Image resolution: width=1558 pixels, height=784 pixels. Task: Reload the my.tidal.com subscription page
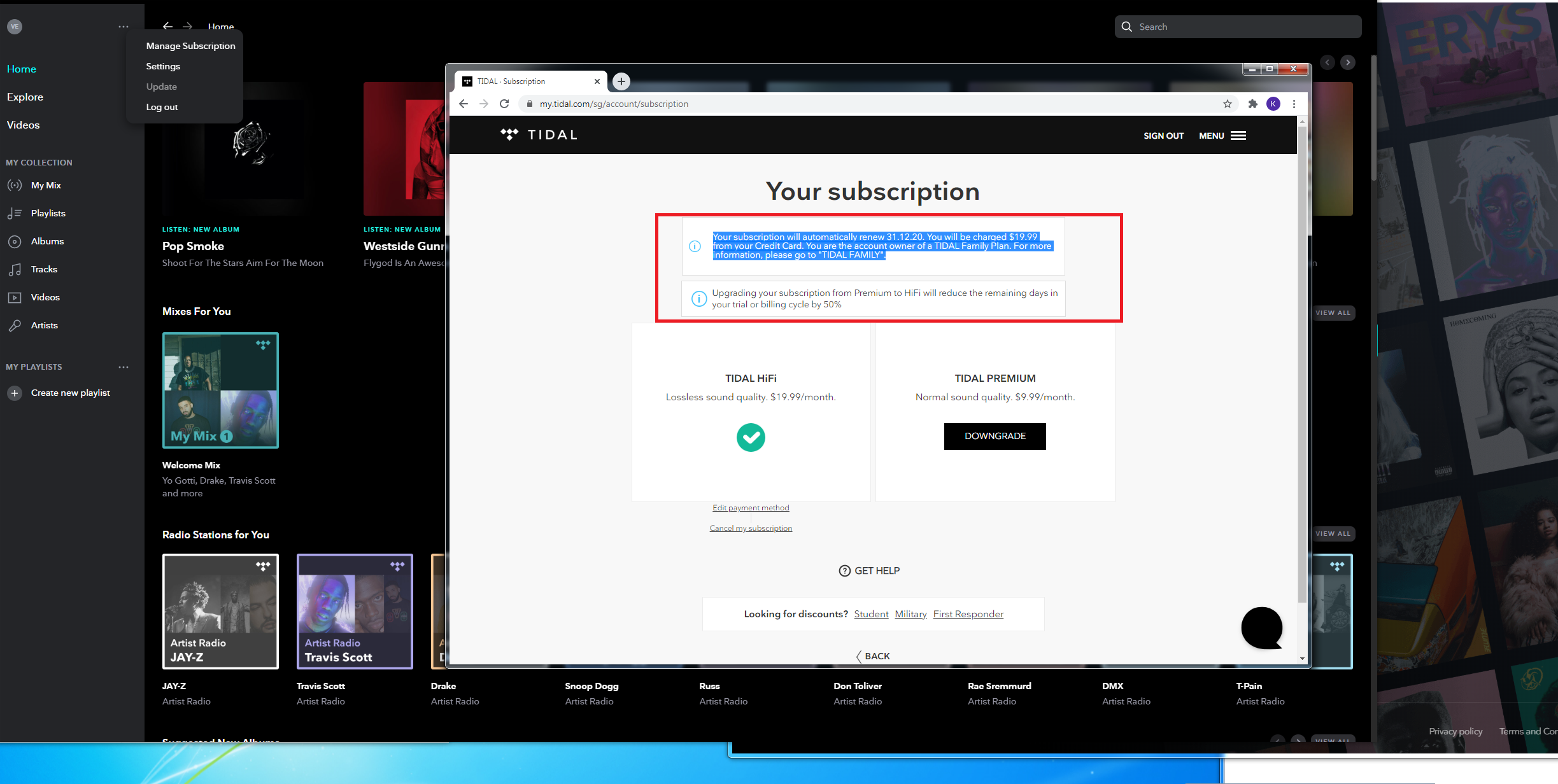[x=504, y=104]
